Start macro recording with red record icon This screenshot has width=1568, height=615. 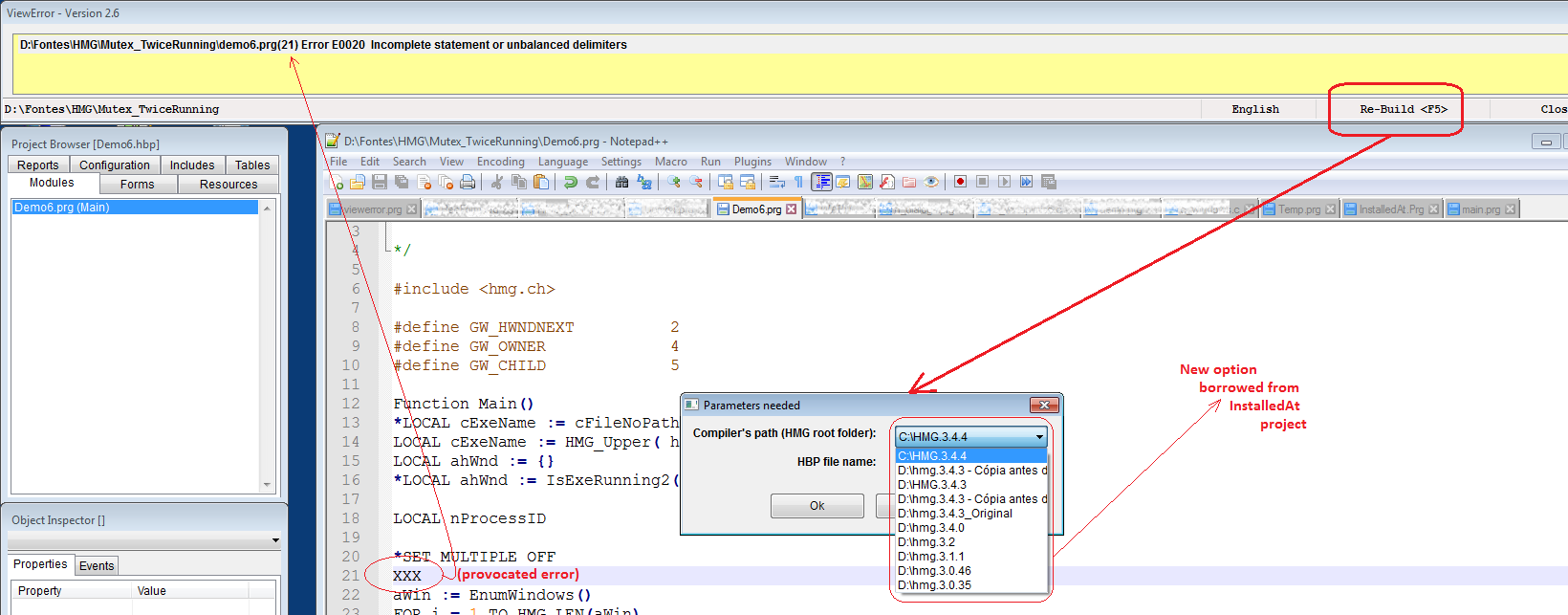(x=960, y=182)
